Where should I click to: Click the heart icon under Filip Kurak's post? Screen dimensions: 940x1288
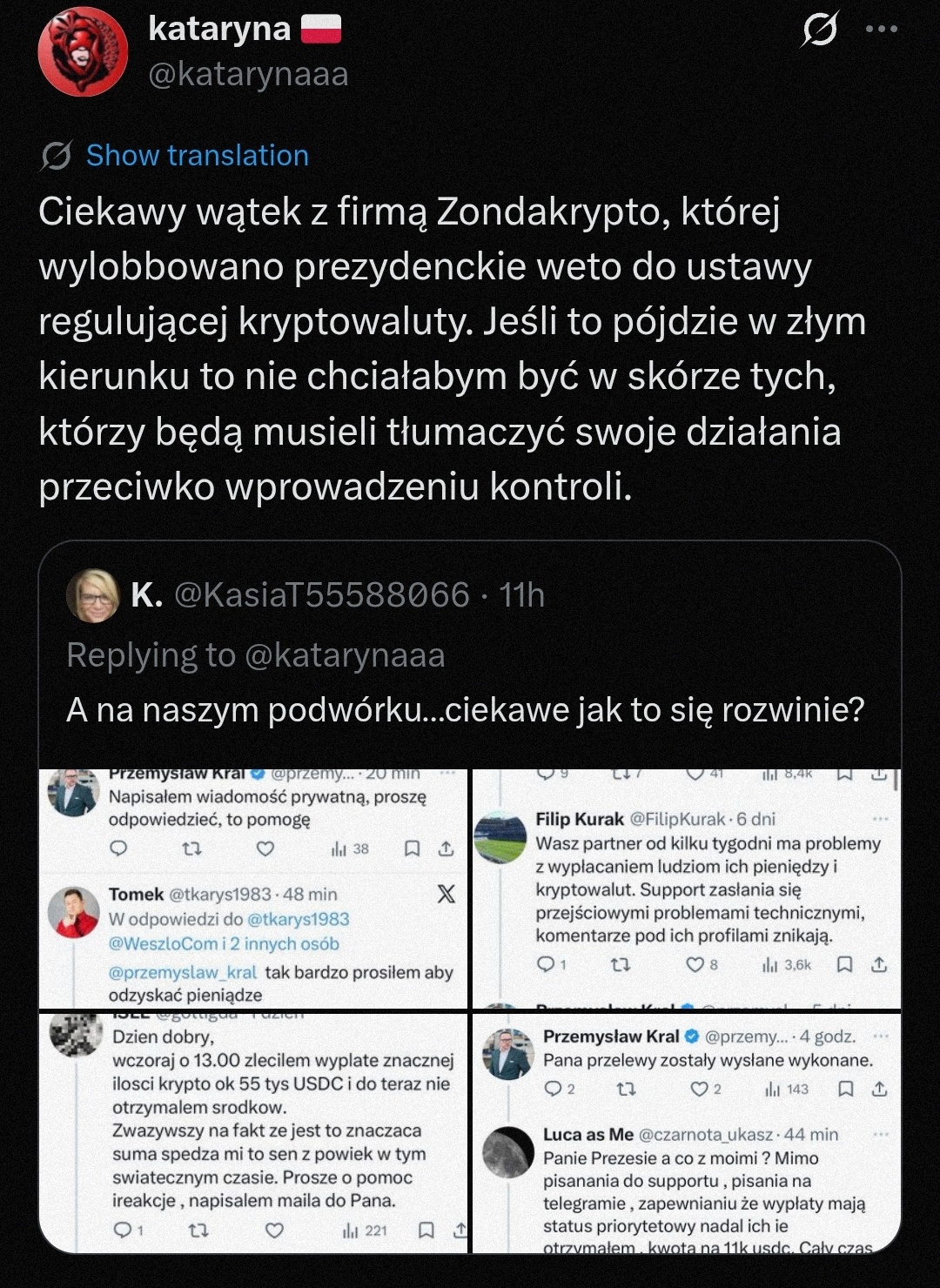coord(695,964)
